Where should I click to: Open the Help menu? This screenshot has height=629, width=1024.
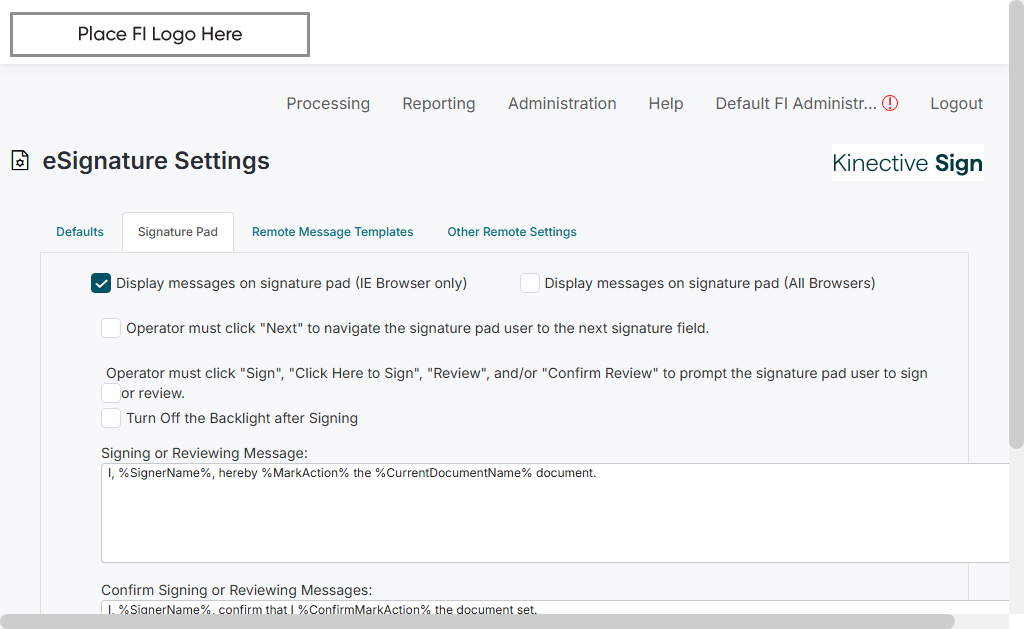(666, 103)
